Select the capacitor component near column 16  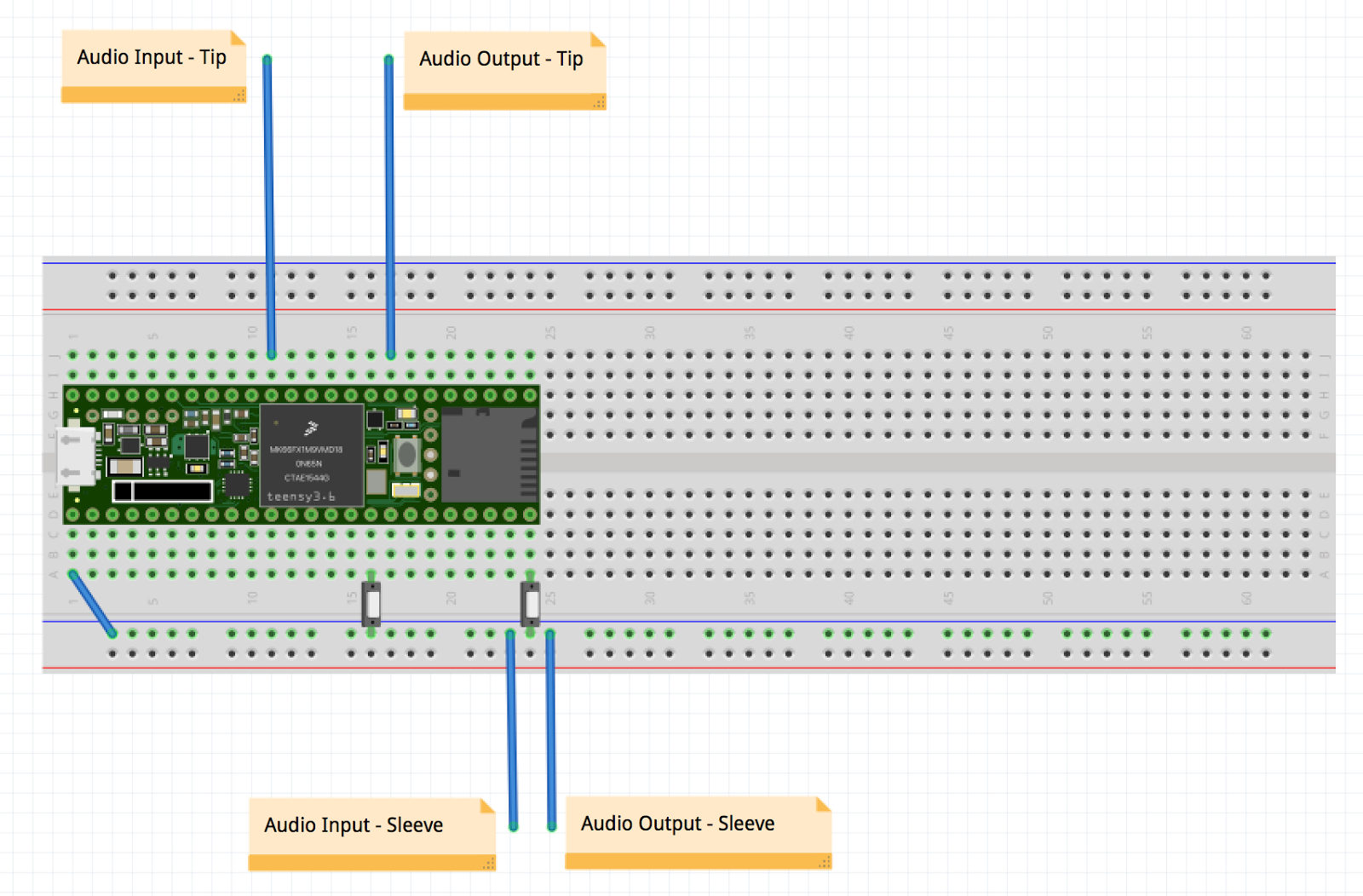coord(371,603)
